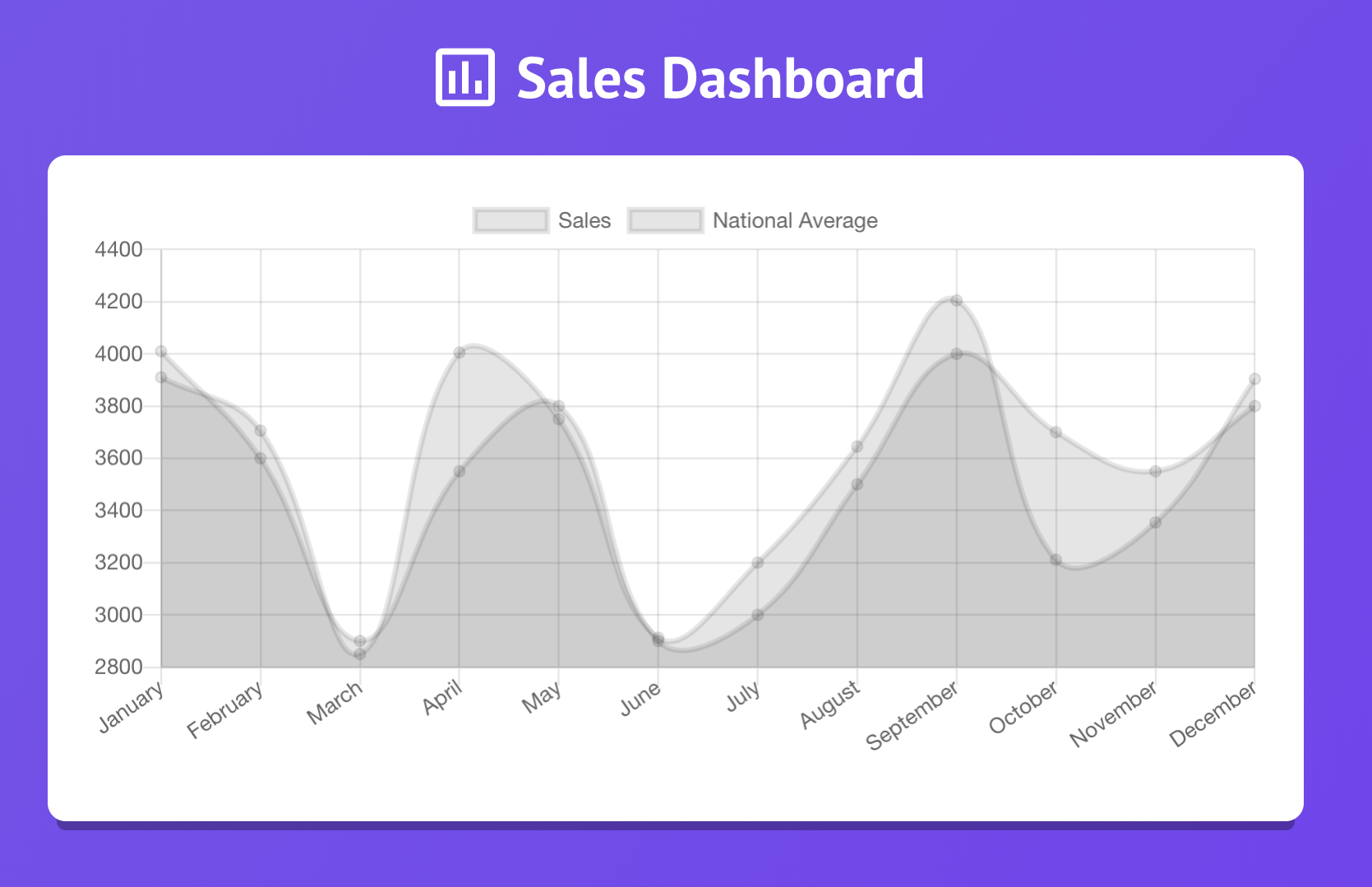Viewport: 1372px width, 887px height.
Task: Click the July x-axis label
Action: [x=744, y=697]
